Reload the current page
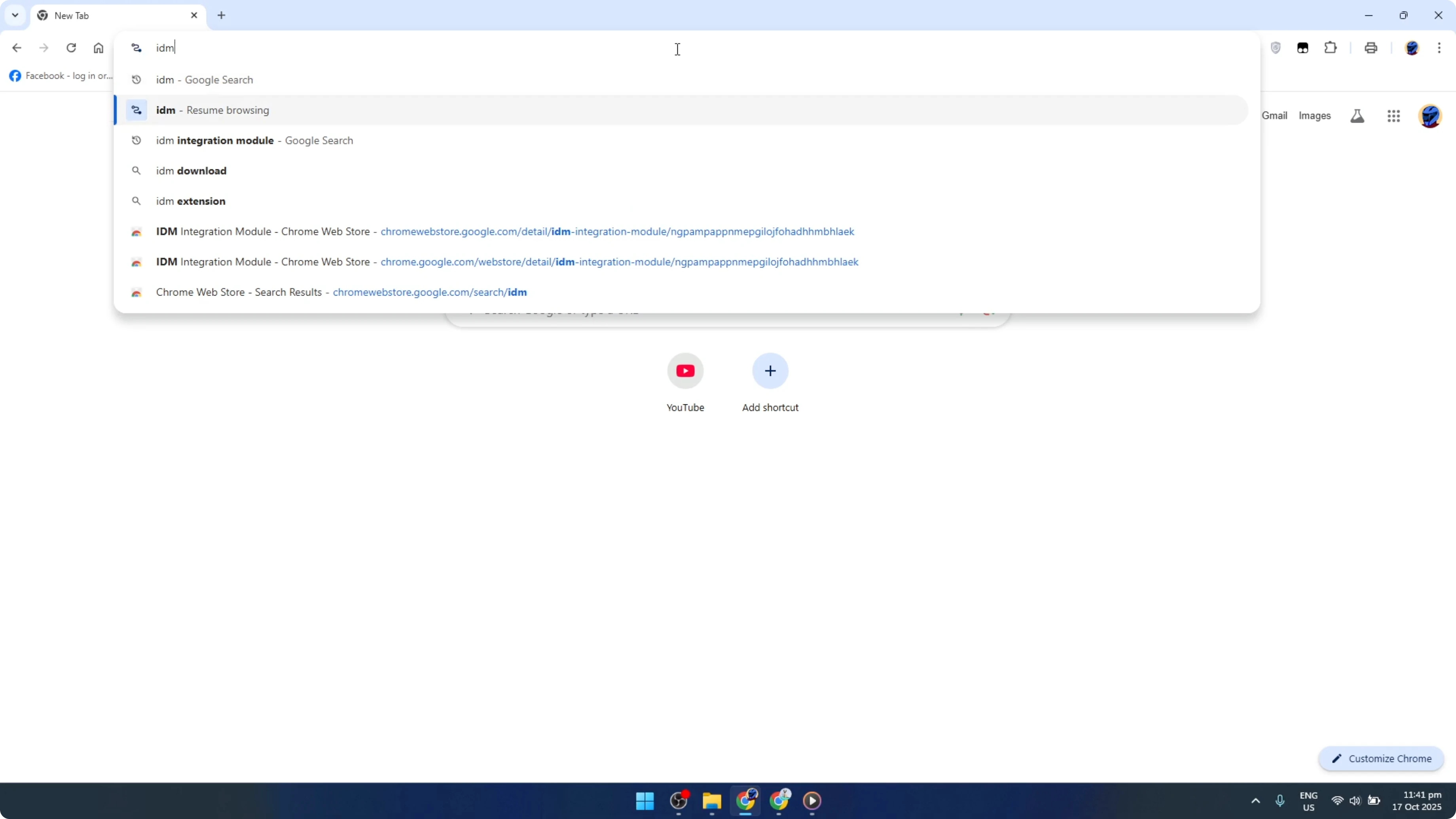Image resolution: width=1456 pixels, height=819 pixels. (x=71, y=48)
